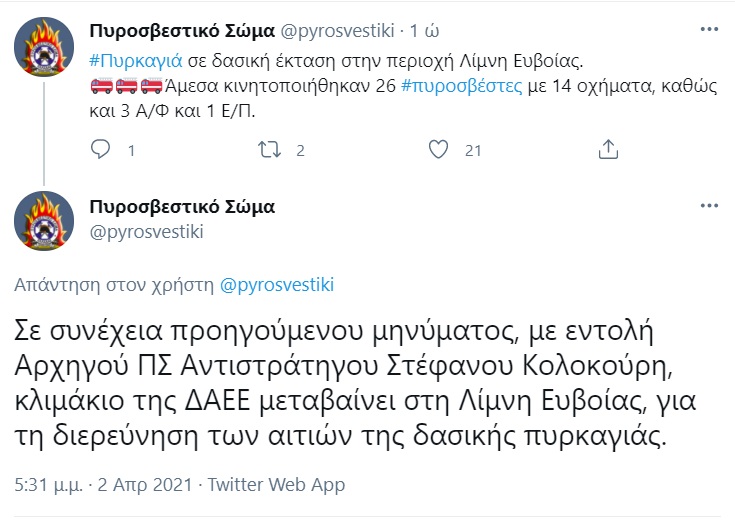Click the like count 21
This screenshot has width=735, height=522.
coord(473,150)
